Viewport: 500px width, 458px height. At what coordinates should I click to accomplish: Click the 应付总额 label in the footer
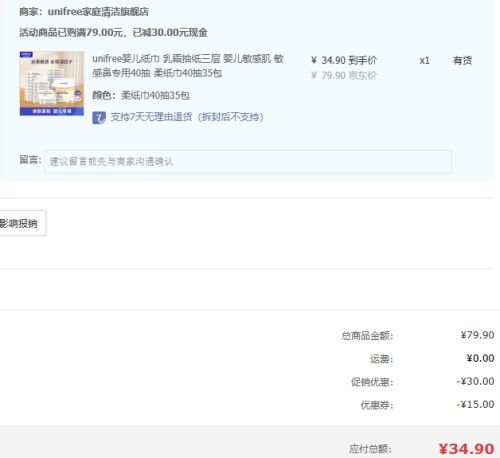(x=370, y=449)
